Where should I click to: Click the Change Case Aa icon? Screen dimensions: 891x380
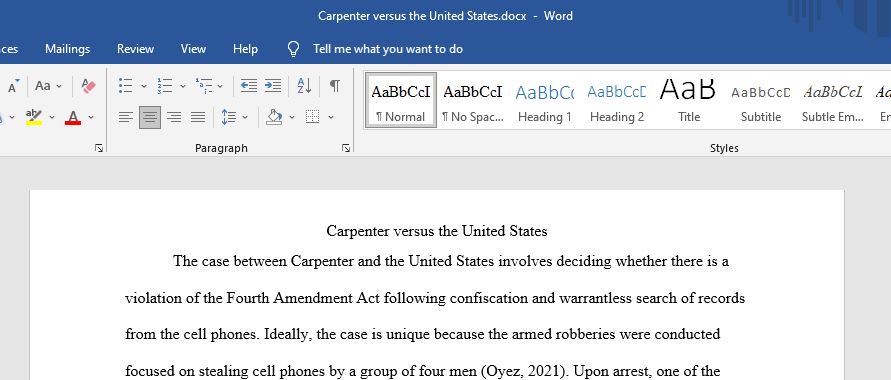point(43,86)
